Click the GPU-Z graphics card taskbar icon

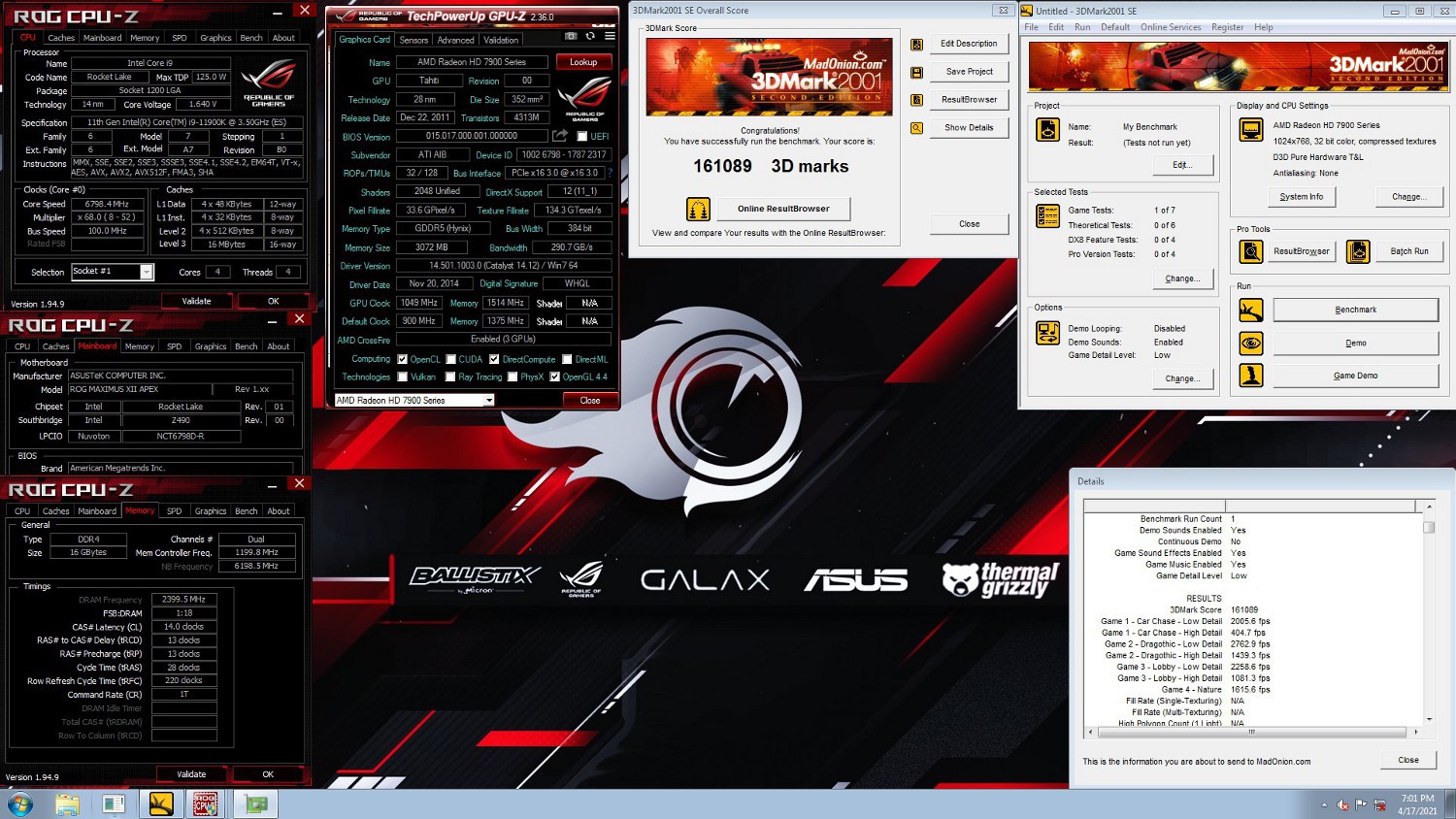[x=256, y=803]
